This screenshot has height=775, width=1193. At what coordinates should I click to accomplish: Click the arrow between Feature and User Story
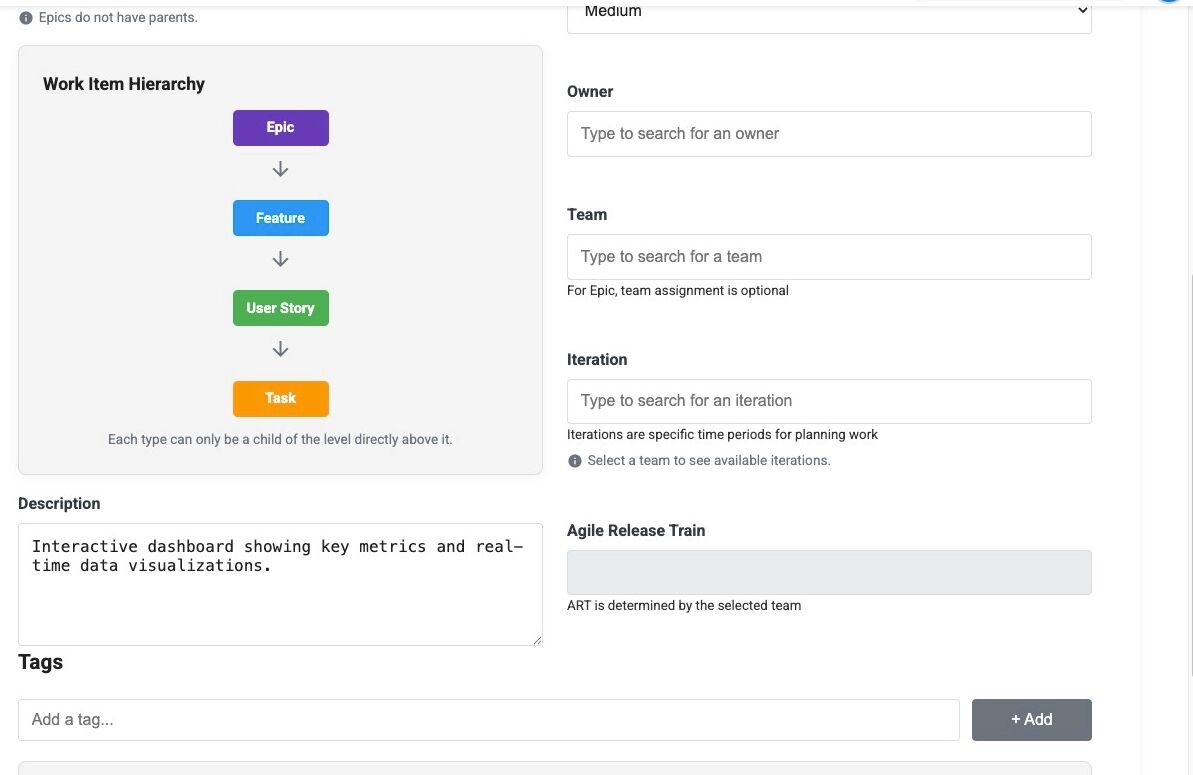coord(281,259)
